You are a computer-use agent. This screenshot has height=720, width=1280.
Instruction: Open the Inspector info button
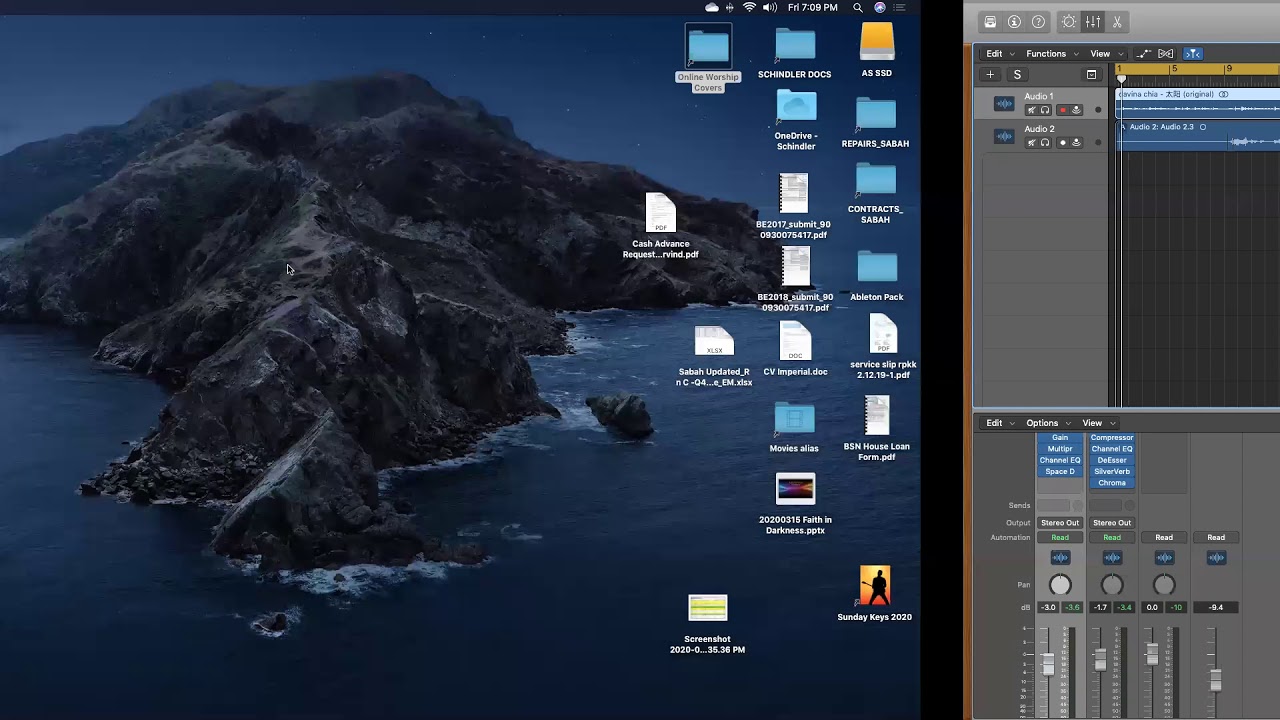click(x=1014, y=22)
